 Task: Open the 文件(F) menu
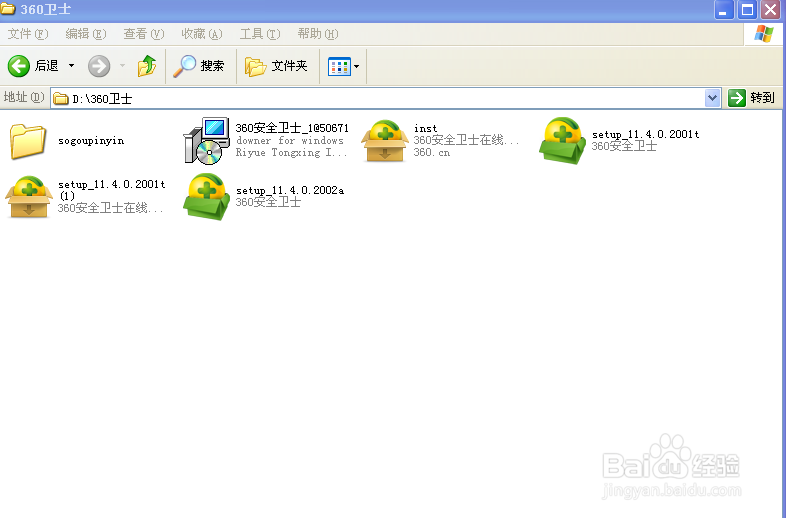(x=28, y=34)
